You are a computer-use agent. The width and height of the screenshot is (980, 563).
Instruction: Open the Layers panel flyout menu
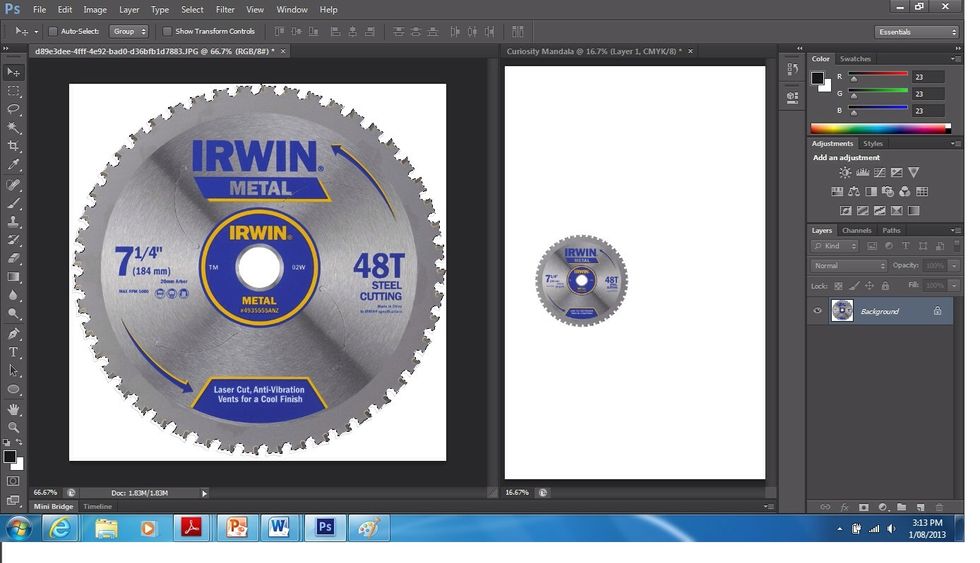pyautogui.click(x=954, y=231)
